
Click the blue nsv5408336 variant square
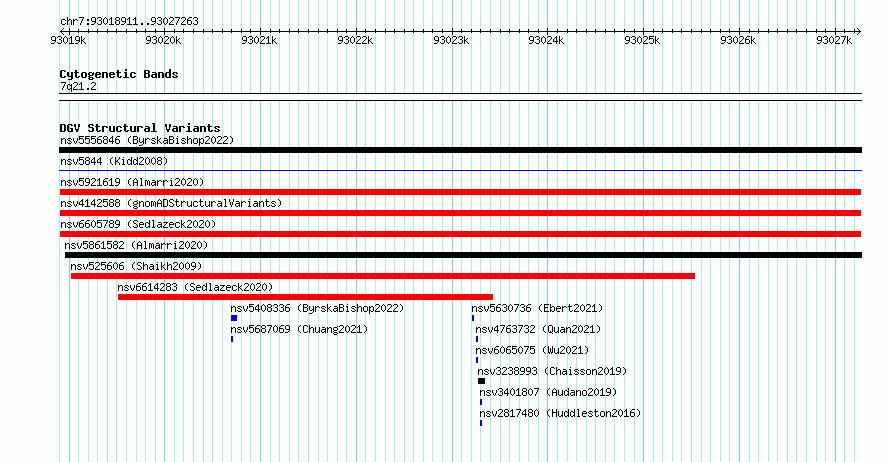coord(234,318)
